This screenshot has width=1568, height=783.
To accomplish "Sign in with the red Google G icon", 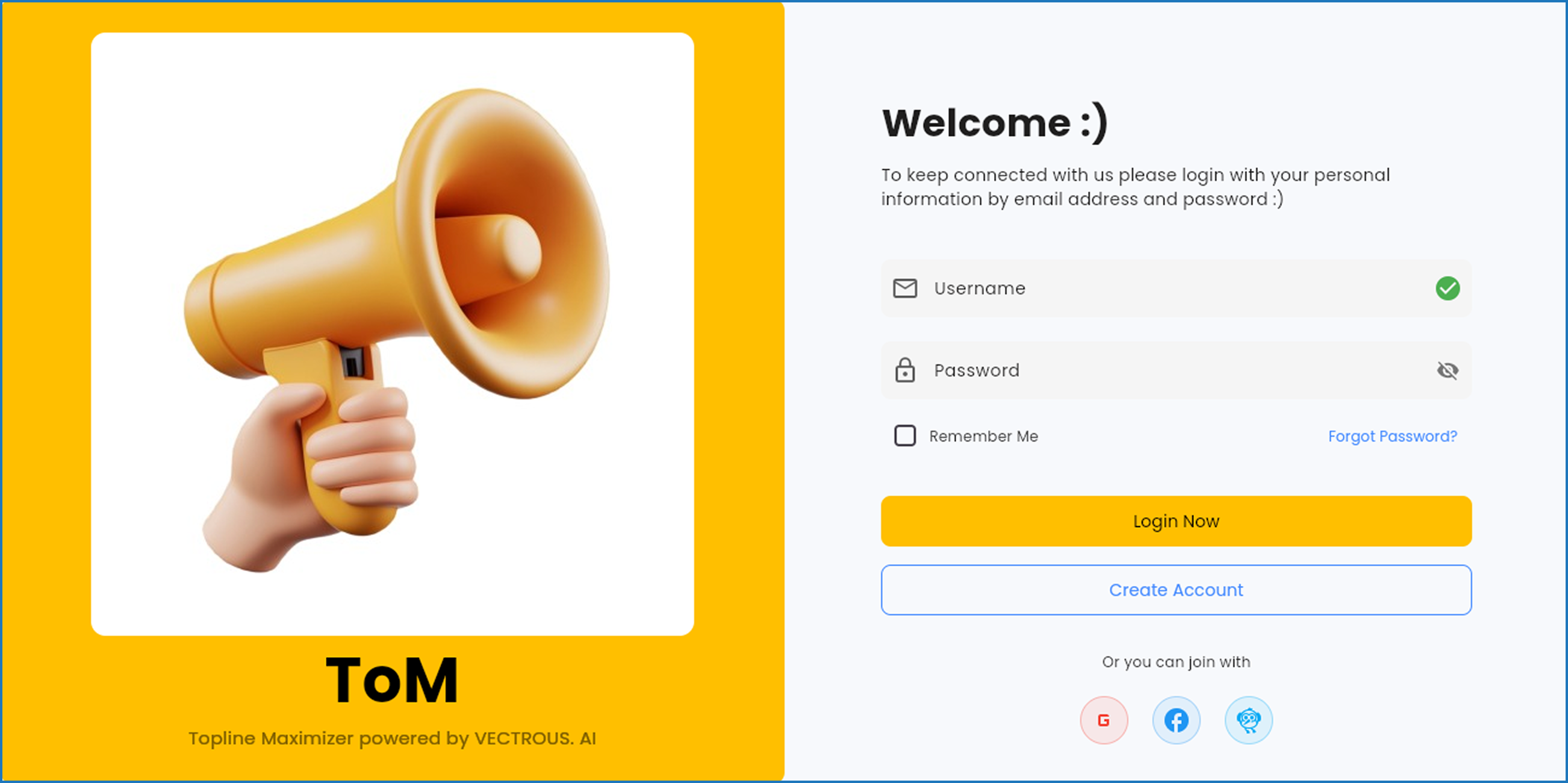I will [1104, 720].
